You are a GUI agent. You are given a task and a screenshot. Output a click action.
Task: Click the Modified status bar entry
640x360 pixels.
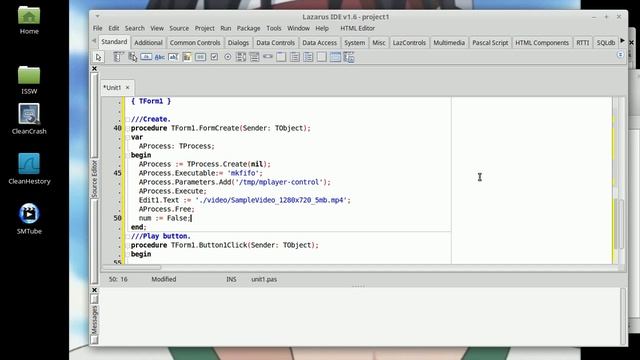tap(164, 279)
